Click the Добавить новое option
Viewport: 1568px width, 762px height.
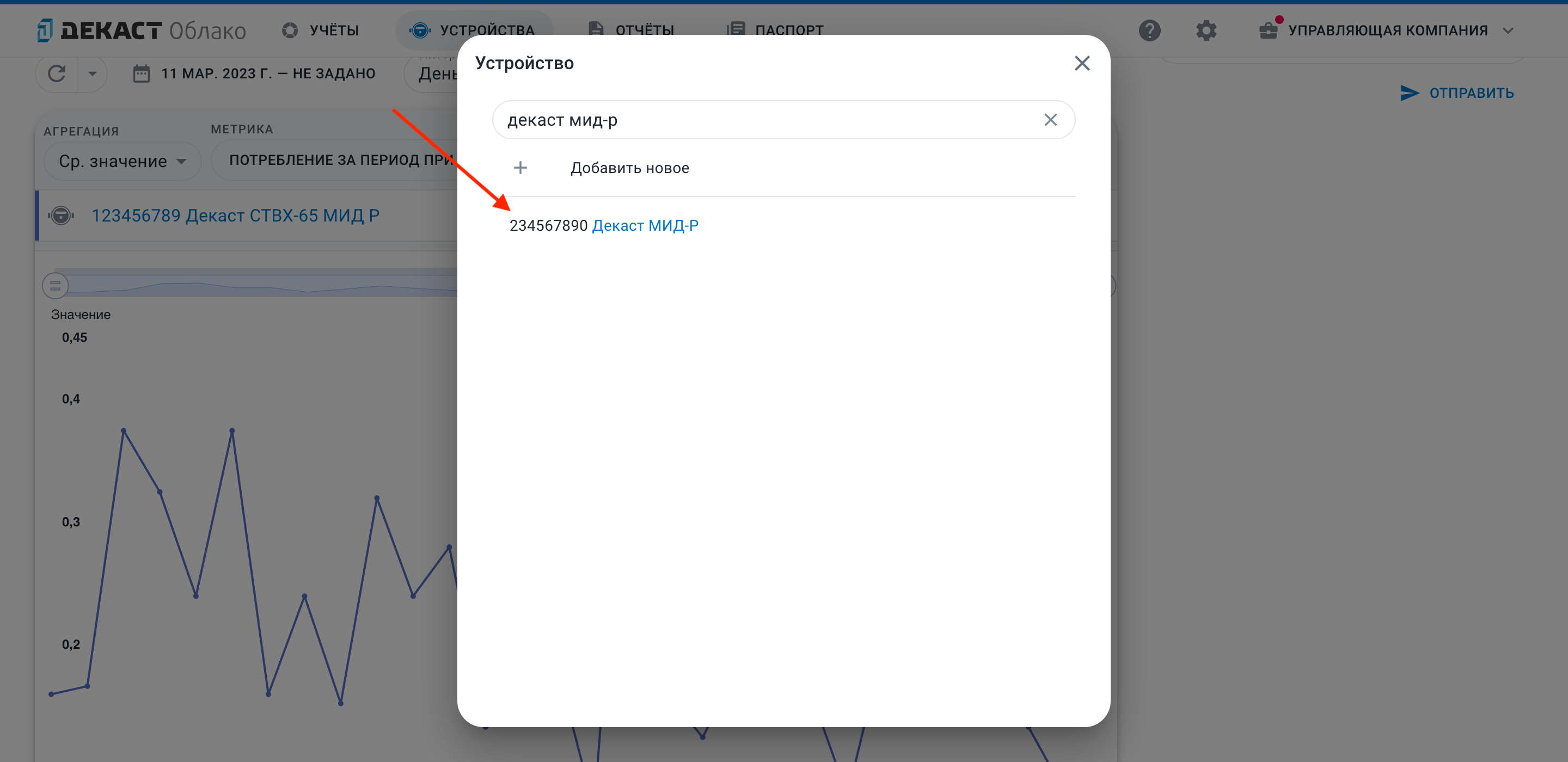629,168
